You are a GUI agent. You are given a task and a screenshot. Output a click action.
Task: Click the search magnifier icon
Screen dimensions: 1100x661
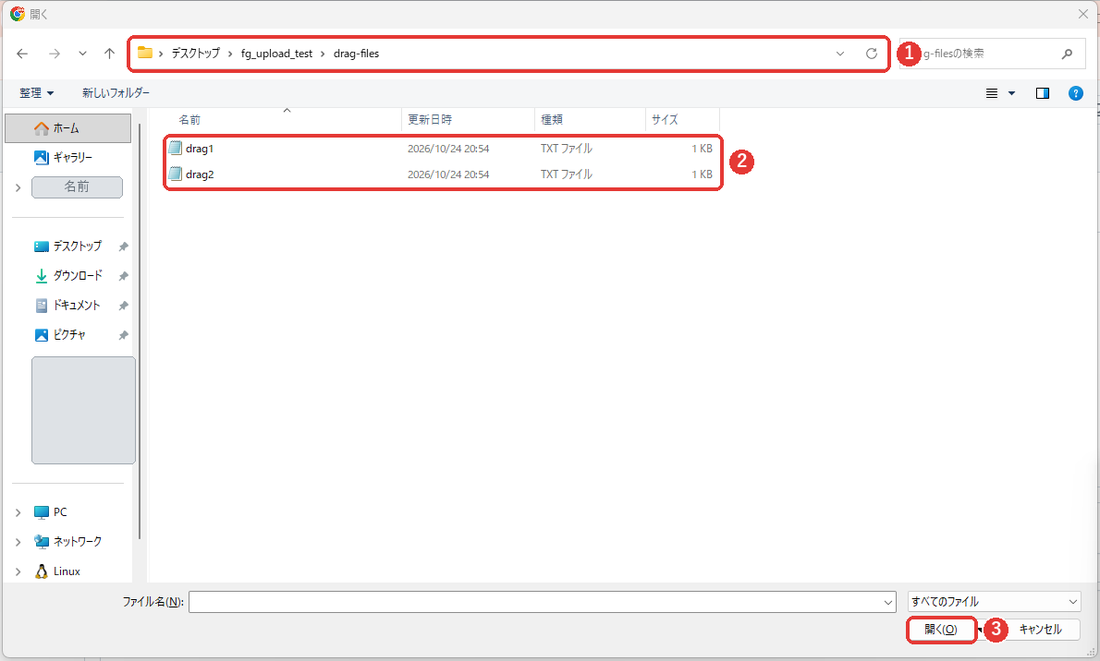pos(1067,53)
